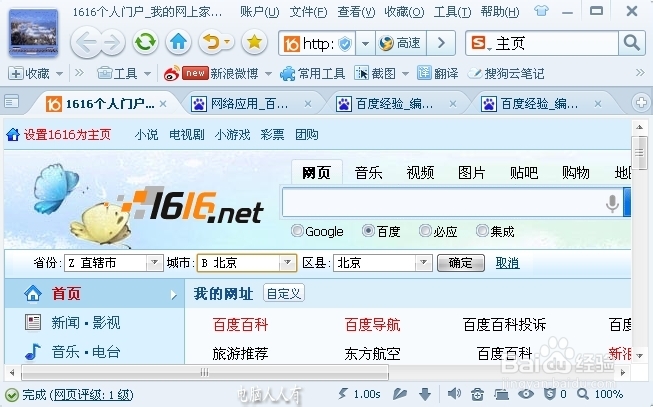The width and height of the screenshot is (653, 407).
Task: Click the status bar 100% zoom control
Action: (x=600, y=394)
